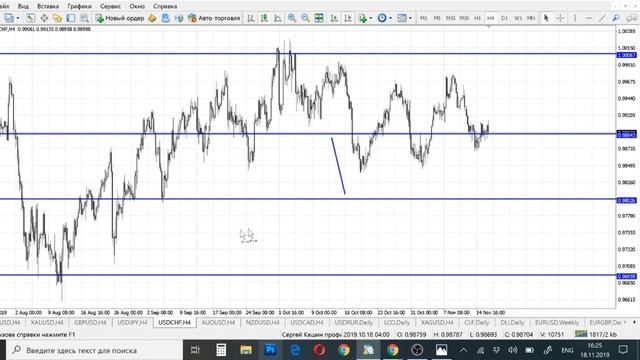
Task: Click the head-shaped icon after MetaEditor
Action: pos(165,18)
